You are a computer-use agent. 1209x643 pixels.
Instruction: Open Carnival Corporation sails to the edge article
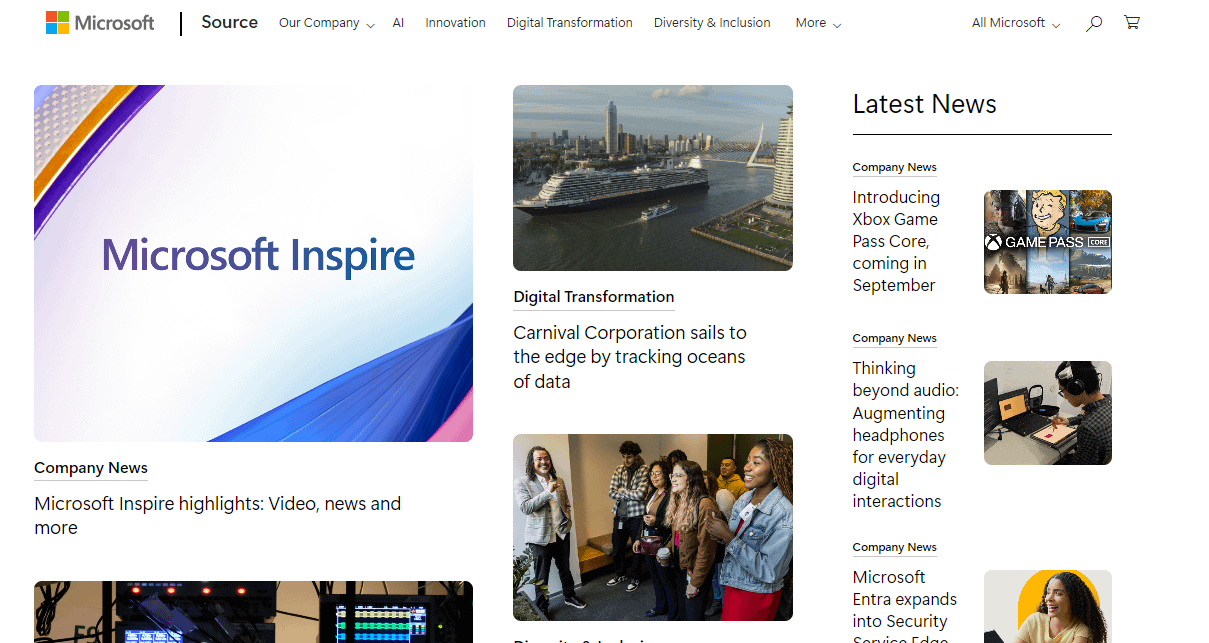click(x=630, y=357)
